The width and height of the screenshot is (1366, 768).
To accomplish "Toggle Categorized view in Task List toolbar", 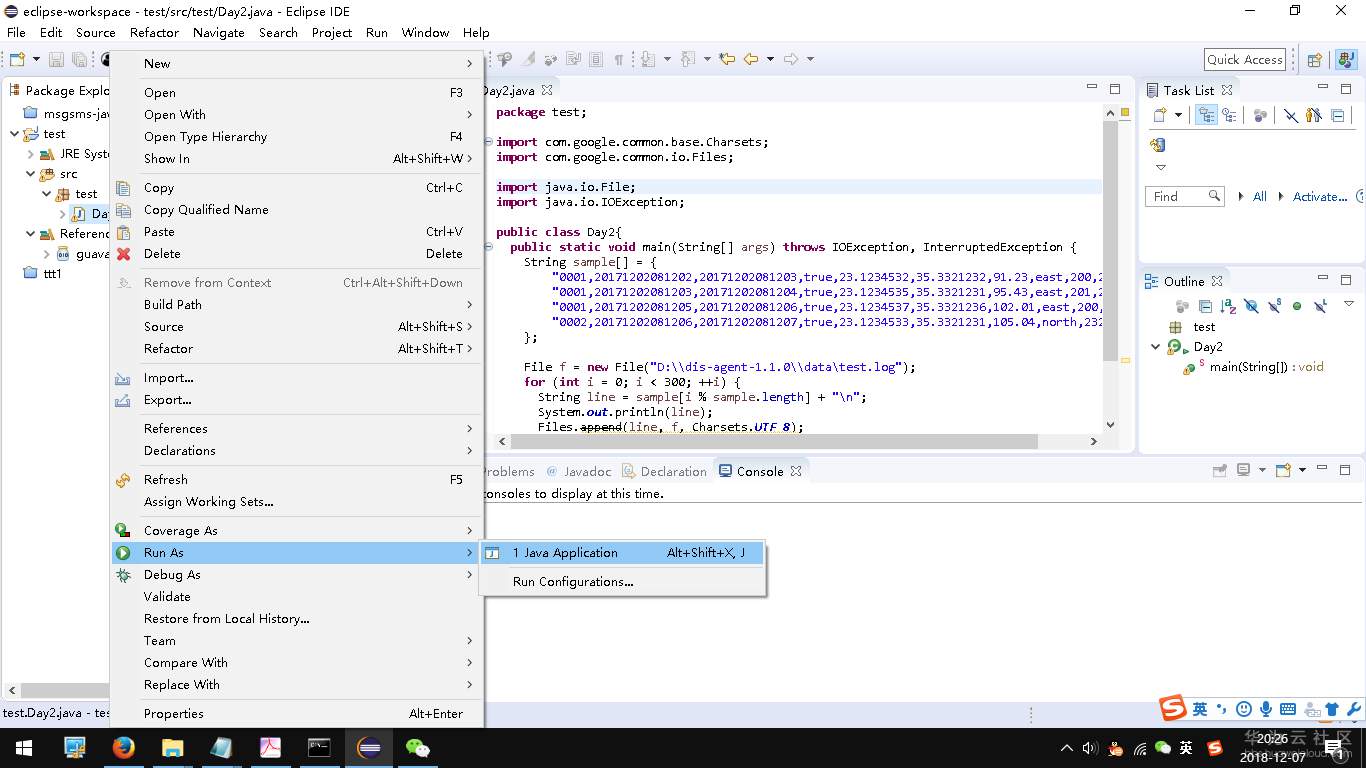I will click(x=1207, y=116).
